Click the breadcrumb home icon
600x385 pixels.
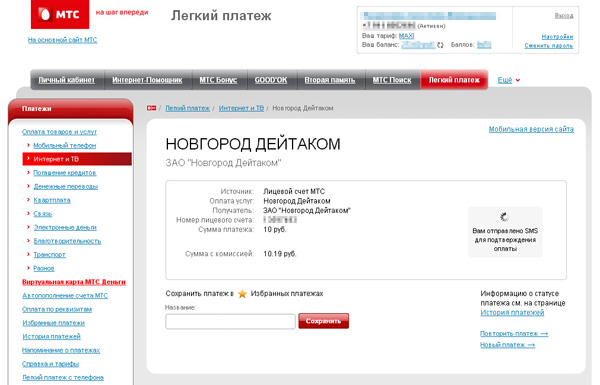152,108
